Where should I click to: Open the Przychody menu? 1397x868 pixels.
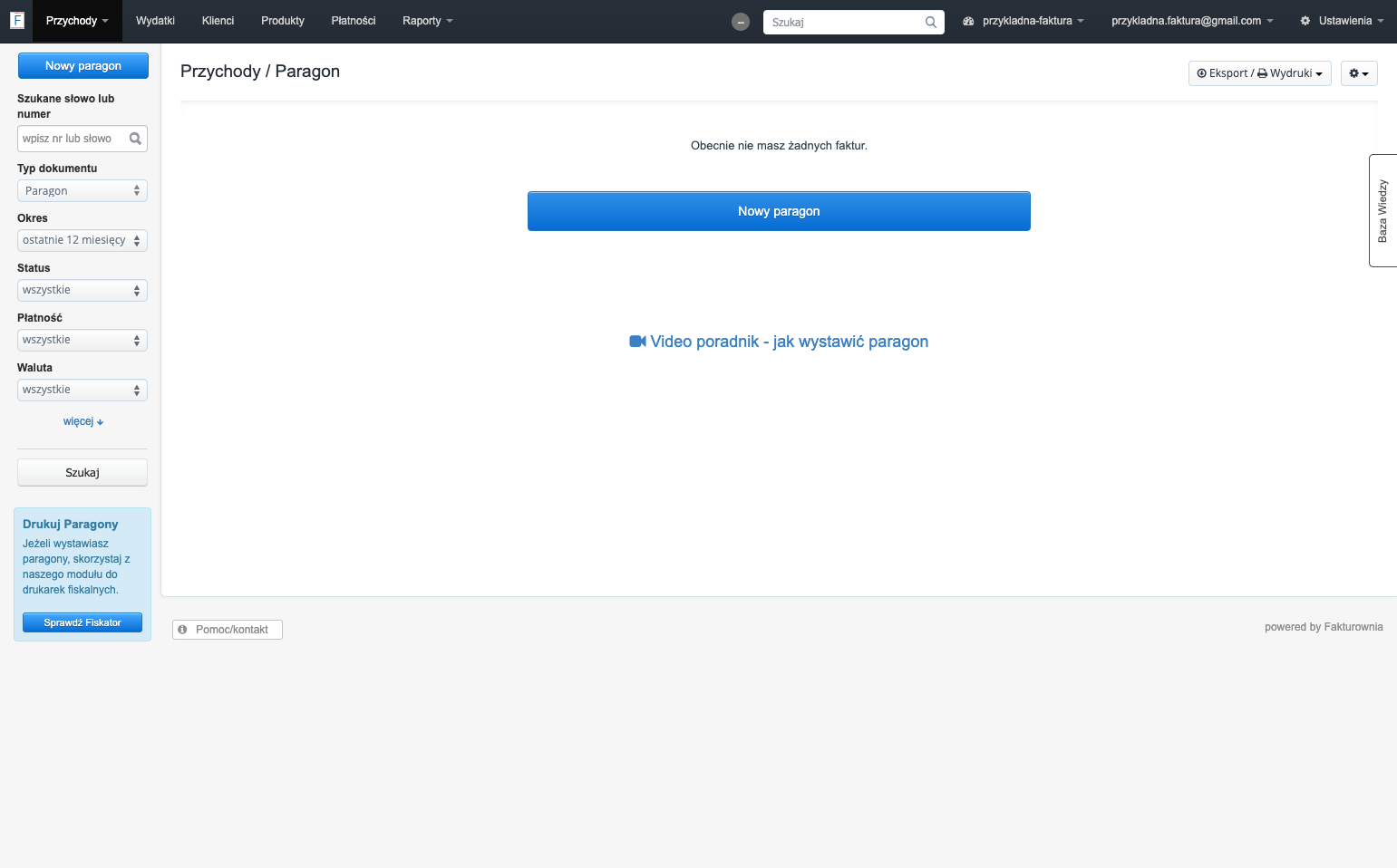click(77, 21)
